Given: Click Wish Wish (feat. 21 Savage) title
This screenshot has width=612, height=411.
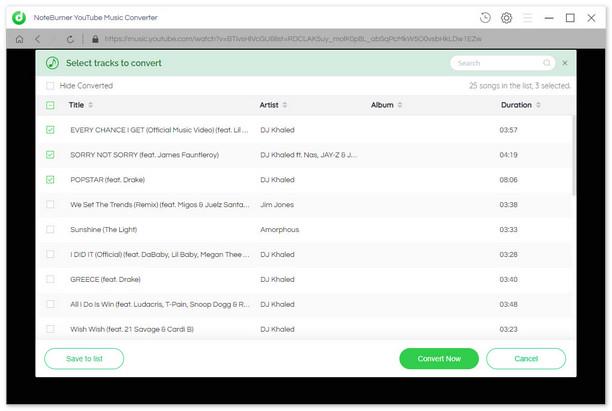Looking at the screenshot, I should pyautogui.click(x=132, y=329).
